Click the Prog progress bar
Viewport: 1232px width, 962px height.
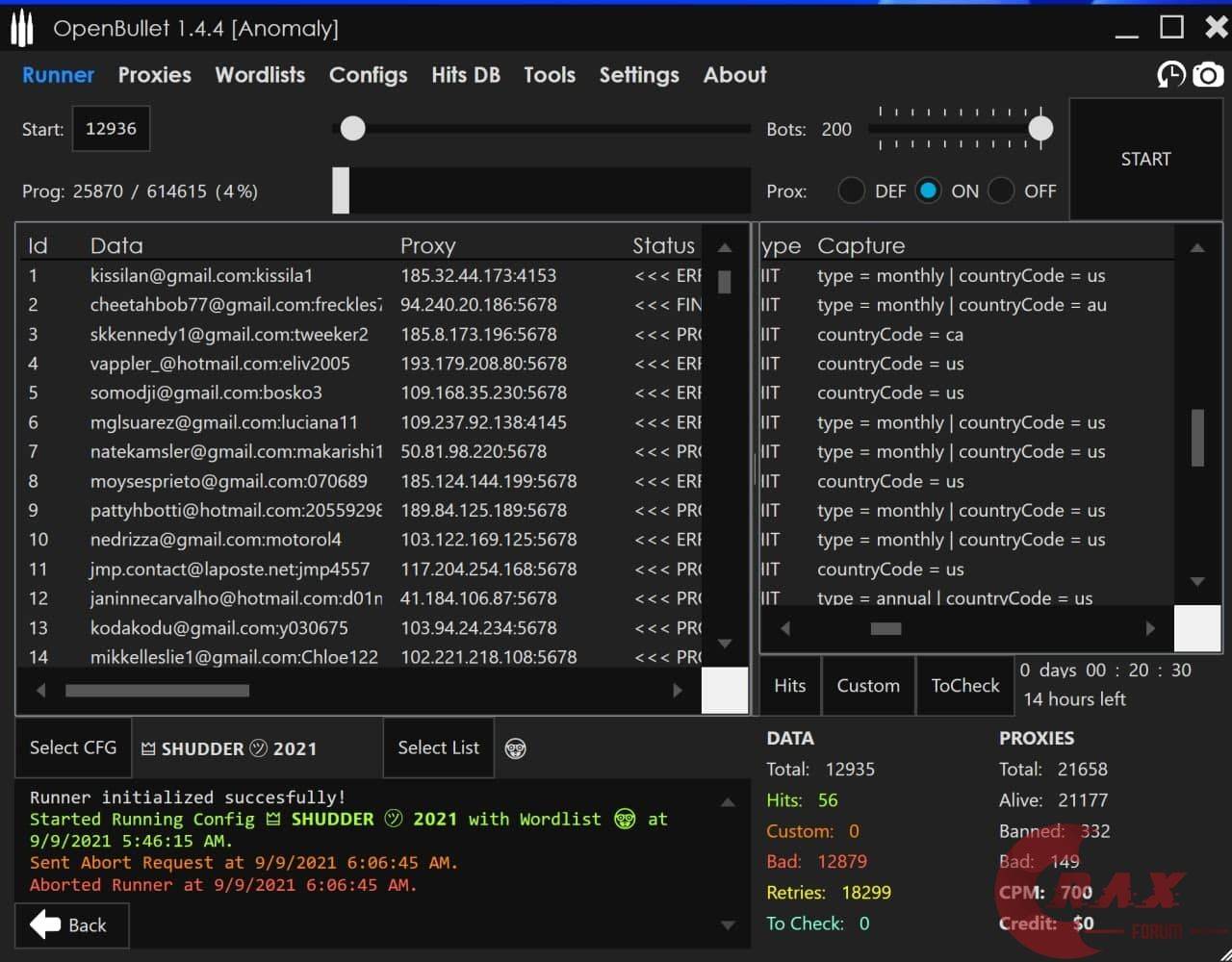coord(541,190)
